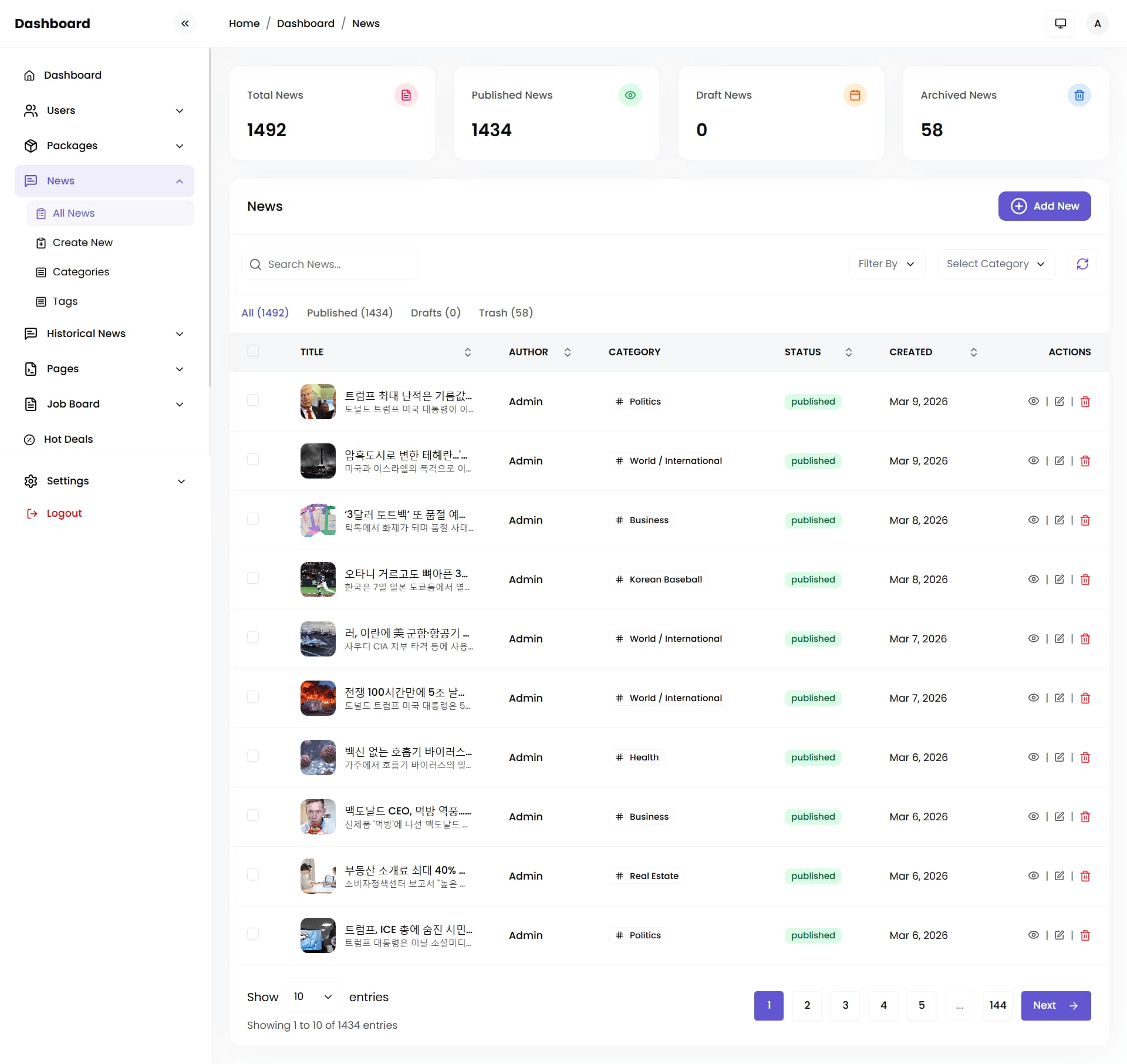1127x1064 pixels.
Task: Edit the Korean Baseball news row
Action: [1059, 579]
